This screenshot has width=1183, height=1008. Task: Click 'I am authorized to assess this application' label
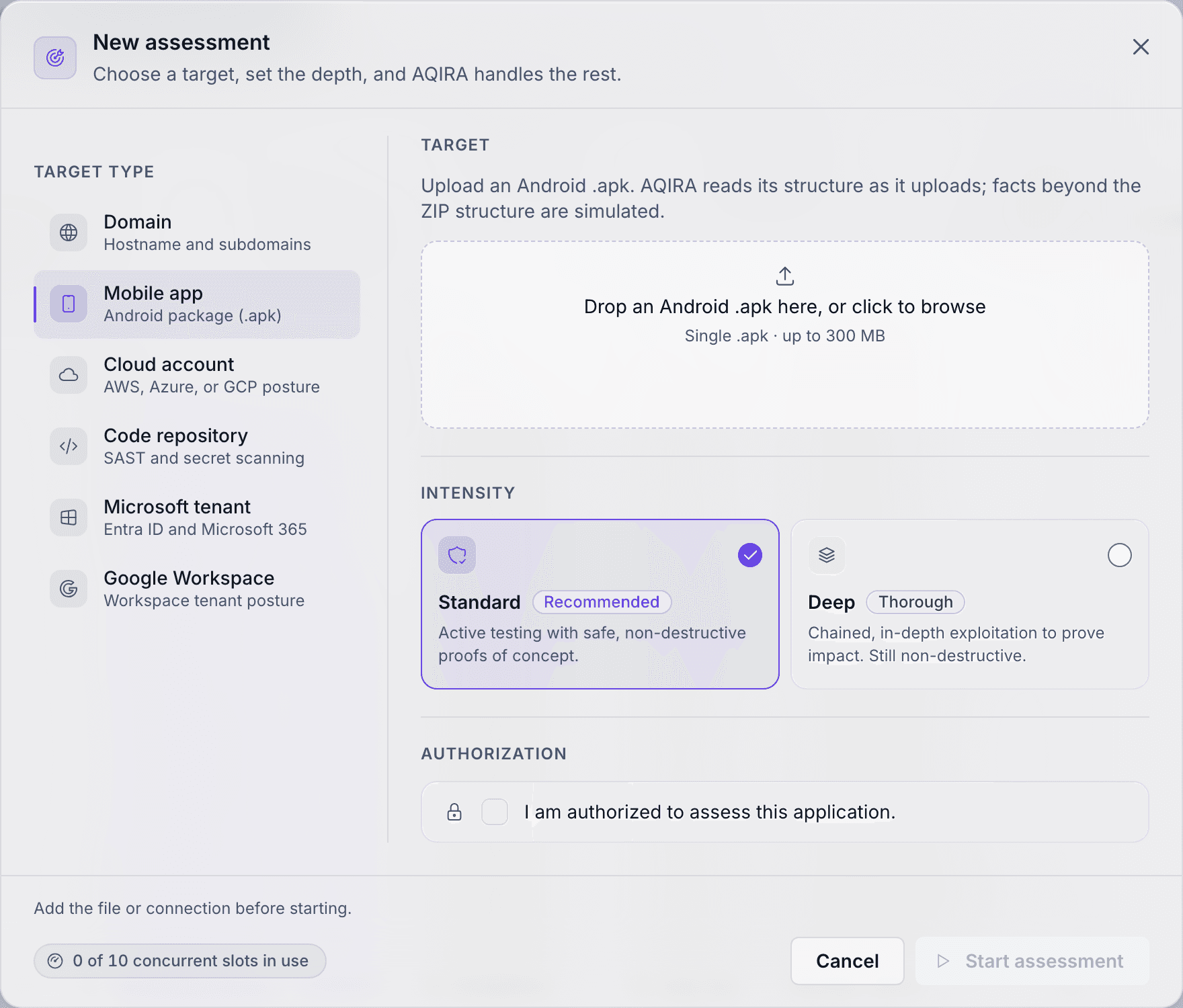point(710,812)
